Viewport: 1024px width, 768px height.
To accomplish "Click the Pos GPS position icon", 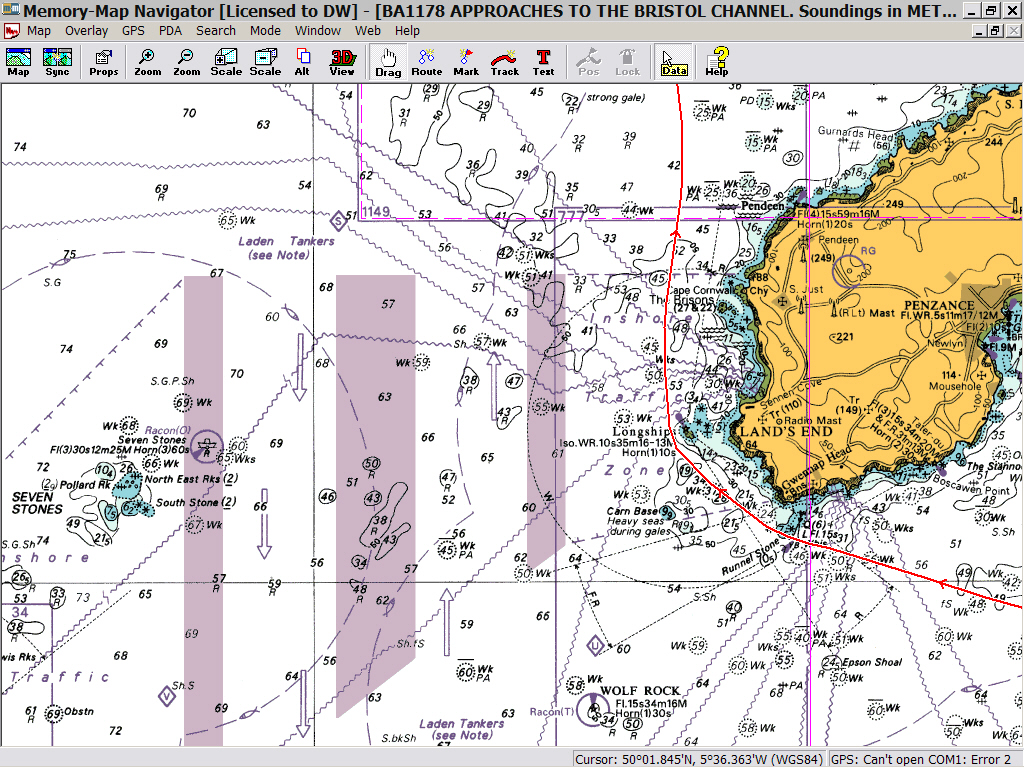I will coord(588,62).
